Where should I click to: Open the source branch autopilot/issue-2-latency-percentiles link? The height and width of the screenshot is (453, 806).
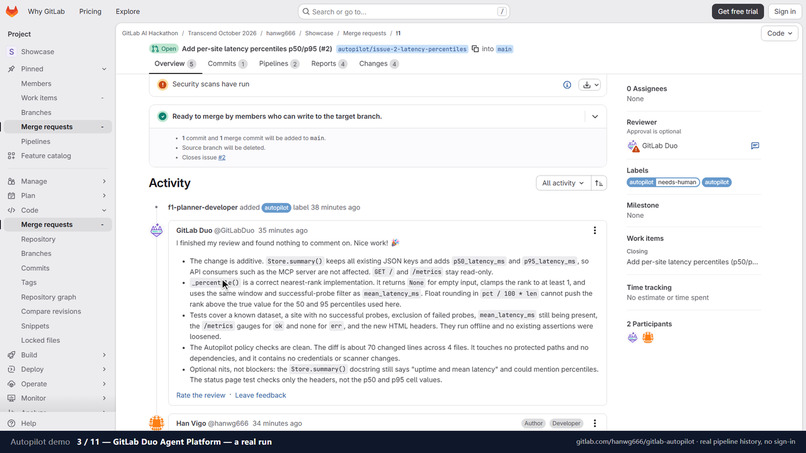[x=402, y=49]
